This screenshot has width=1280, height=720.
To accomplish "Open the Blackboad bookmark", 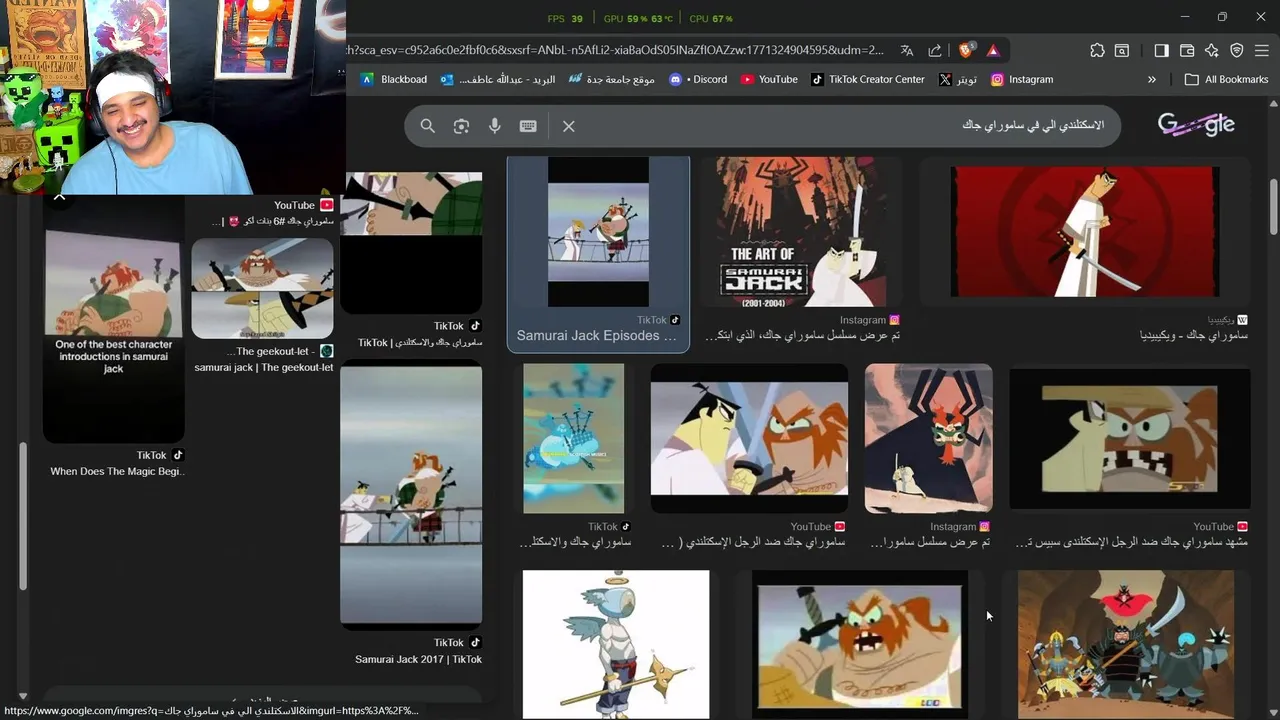I will point(393,79).
